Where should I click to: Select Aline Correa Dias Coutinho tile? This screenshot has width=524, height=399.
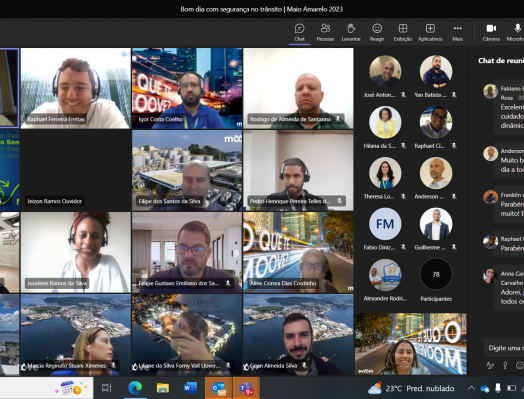point(298,252)
